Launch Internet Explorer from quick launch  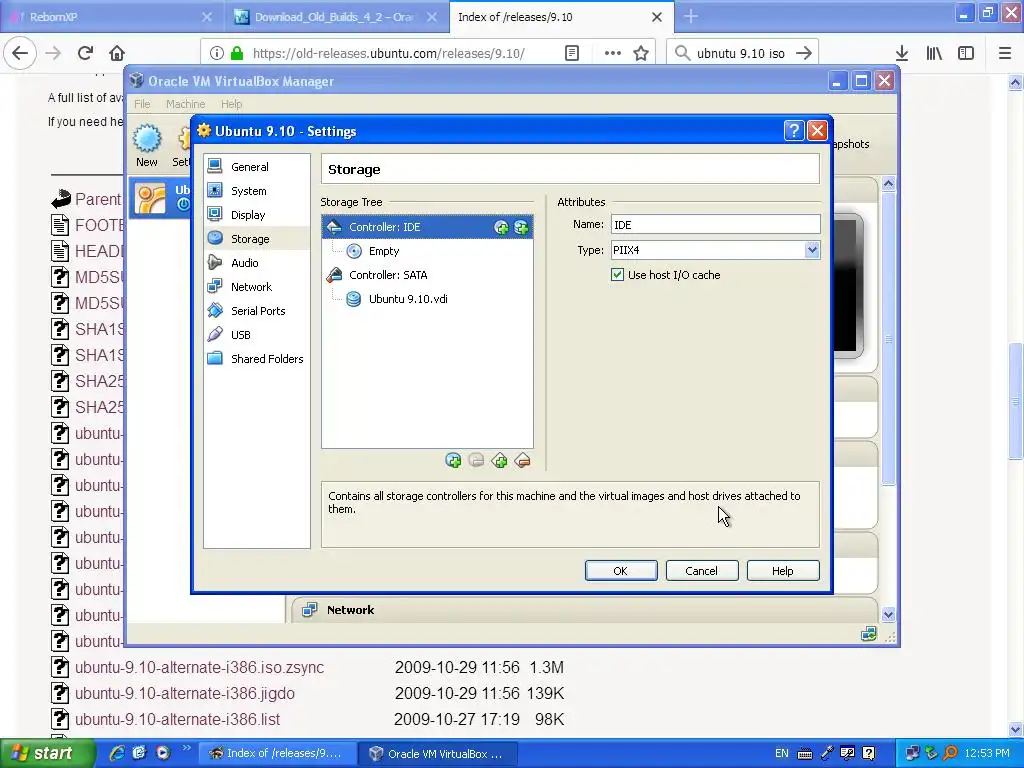pyautogui.click(x=117, y=753)
